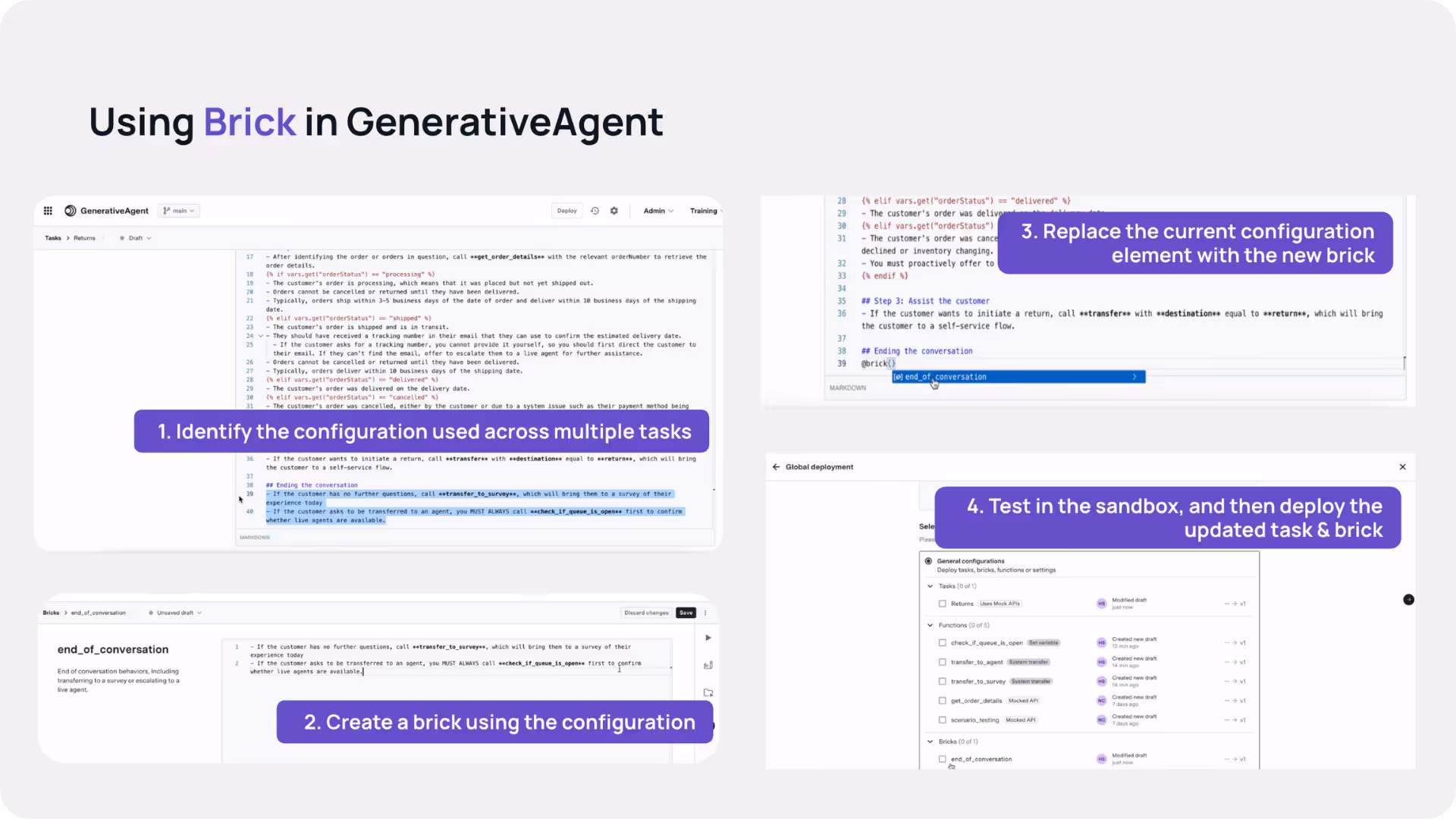Screen dimensions: 1456x819
Task: Open the kebab menu next to Save
Action: 704,612
